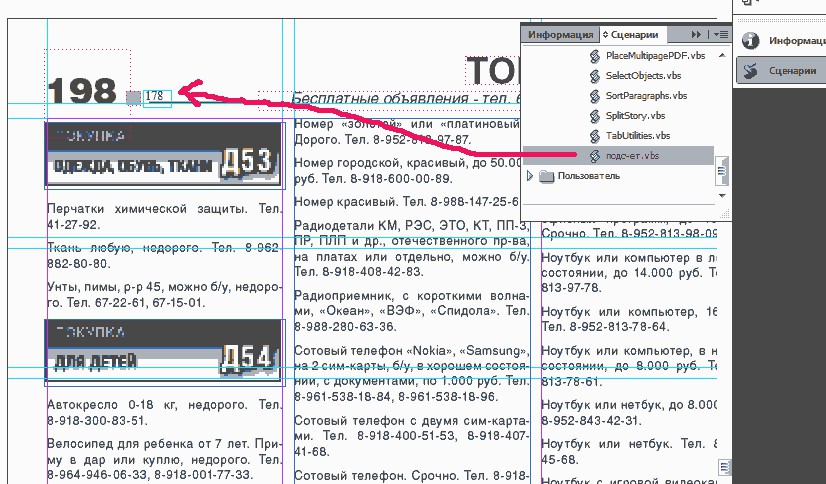Select SortParagraphs.vbs script name
The width and height of the screenshot is (826, 484).
tap(646, 96)
